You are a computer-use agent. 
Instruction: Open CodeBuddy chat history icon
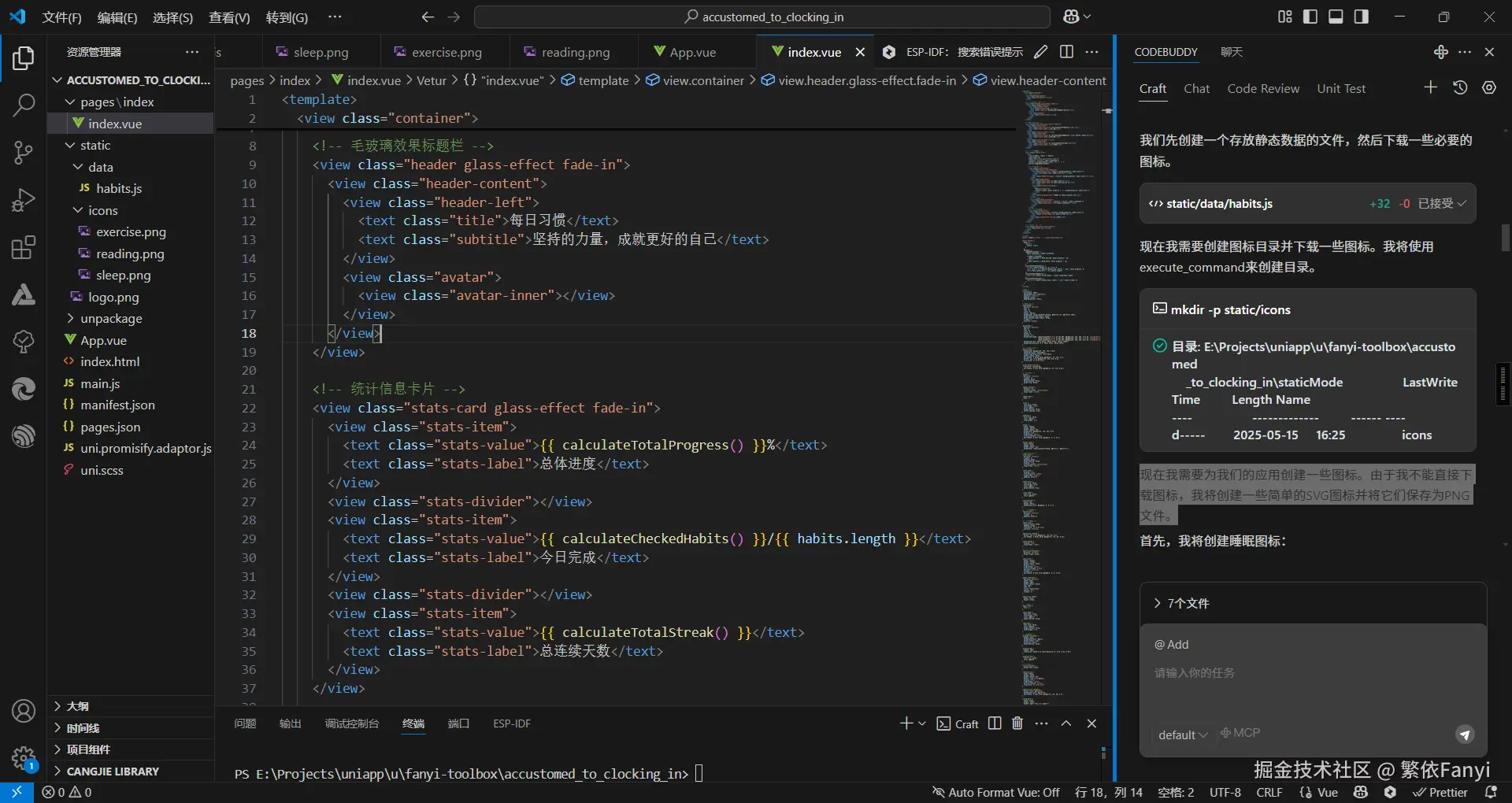(1460, 88)
